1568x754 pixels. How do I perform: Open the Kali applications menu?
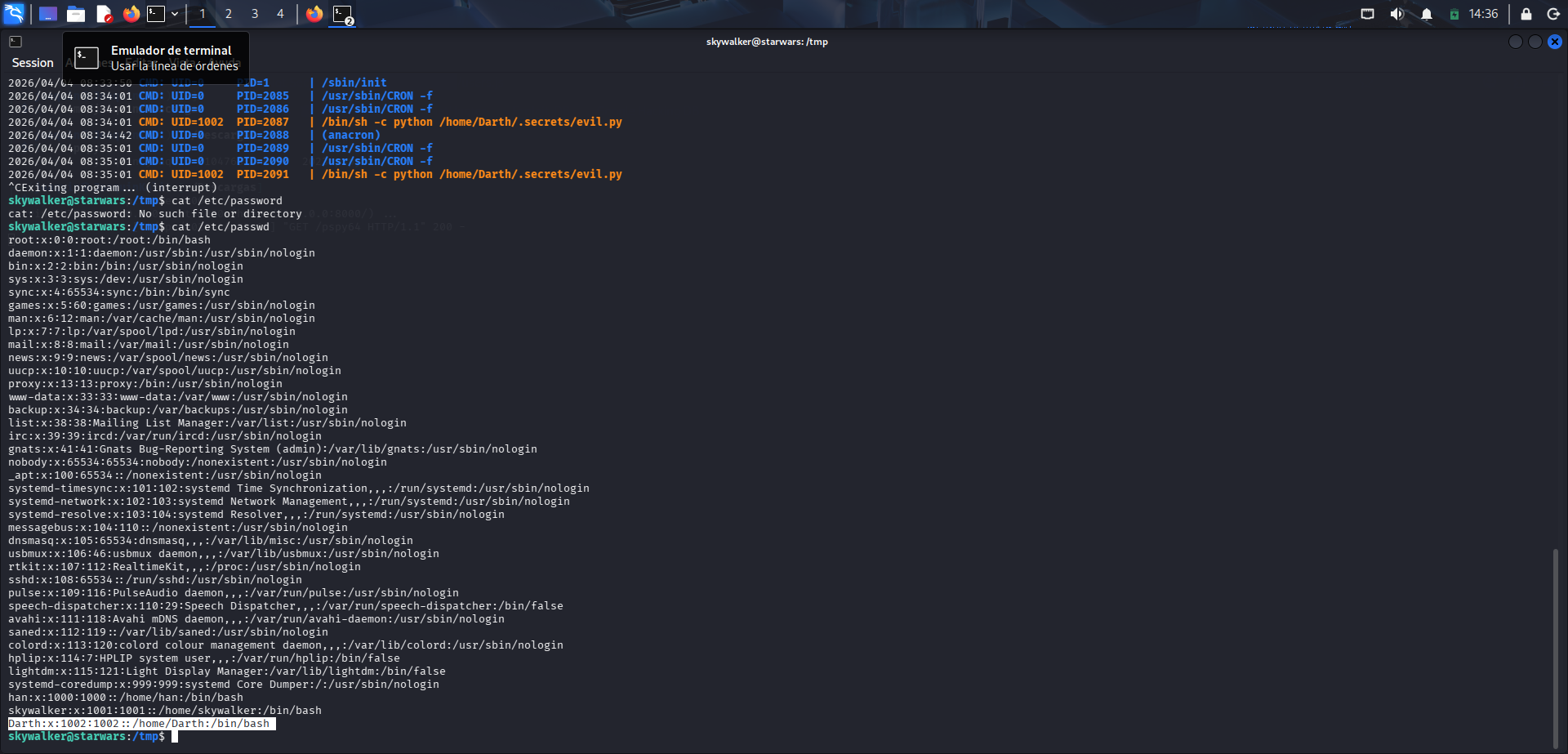(x=15, y=14)
